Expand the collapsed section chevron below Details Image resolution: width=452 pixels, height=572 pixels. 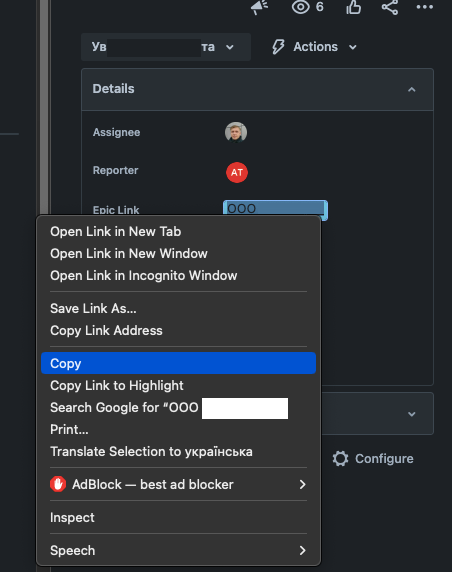412,414
